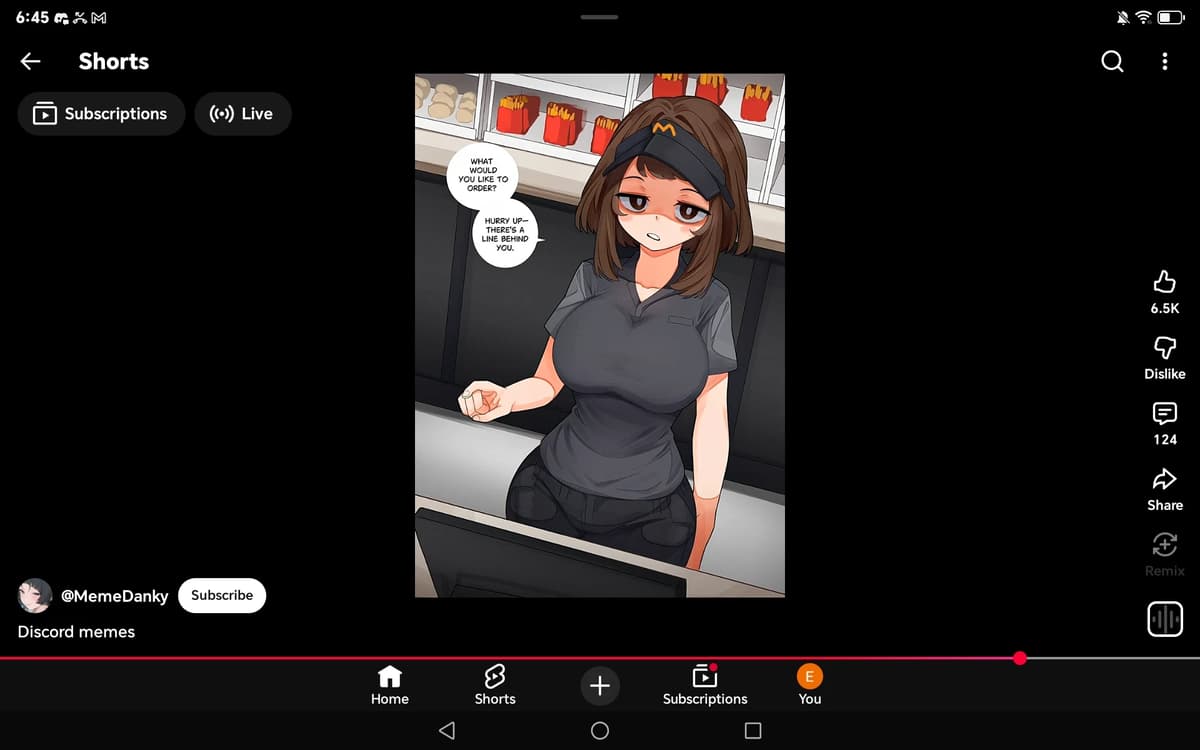
Task: Tap the Android back triangle button
Action: pos(447,731)
